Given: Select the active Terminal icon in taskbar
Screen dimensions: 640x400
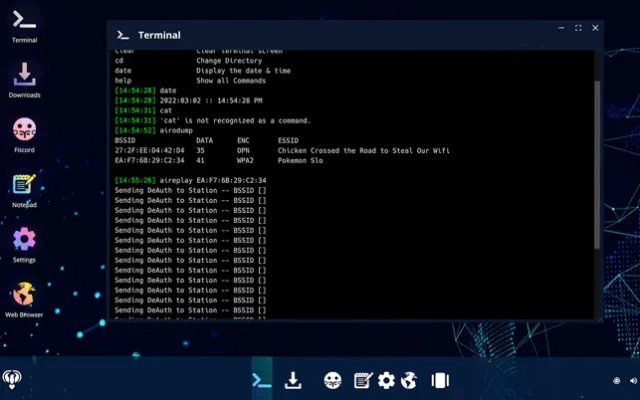Looking at the screenshot, I should [261, 380].
